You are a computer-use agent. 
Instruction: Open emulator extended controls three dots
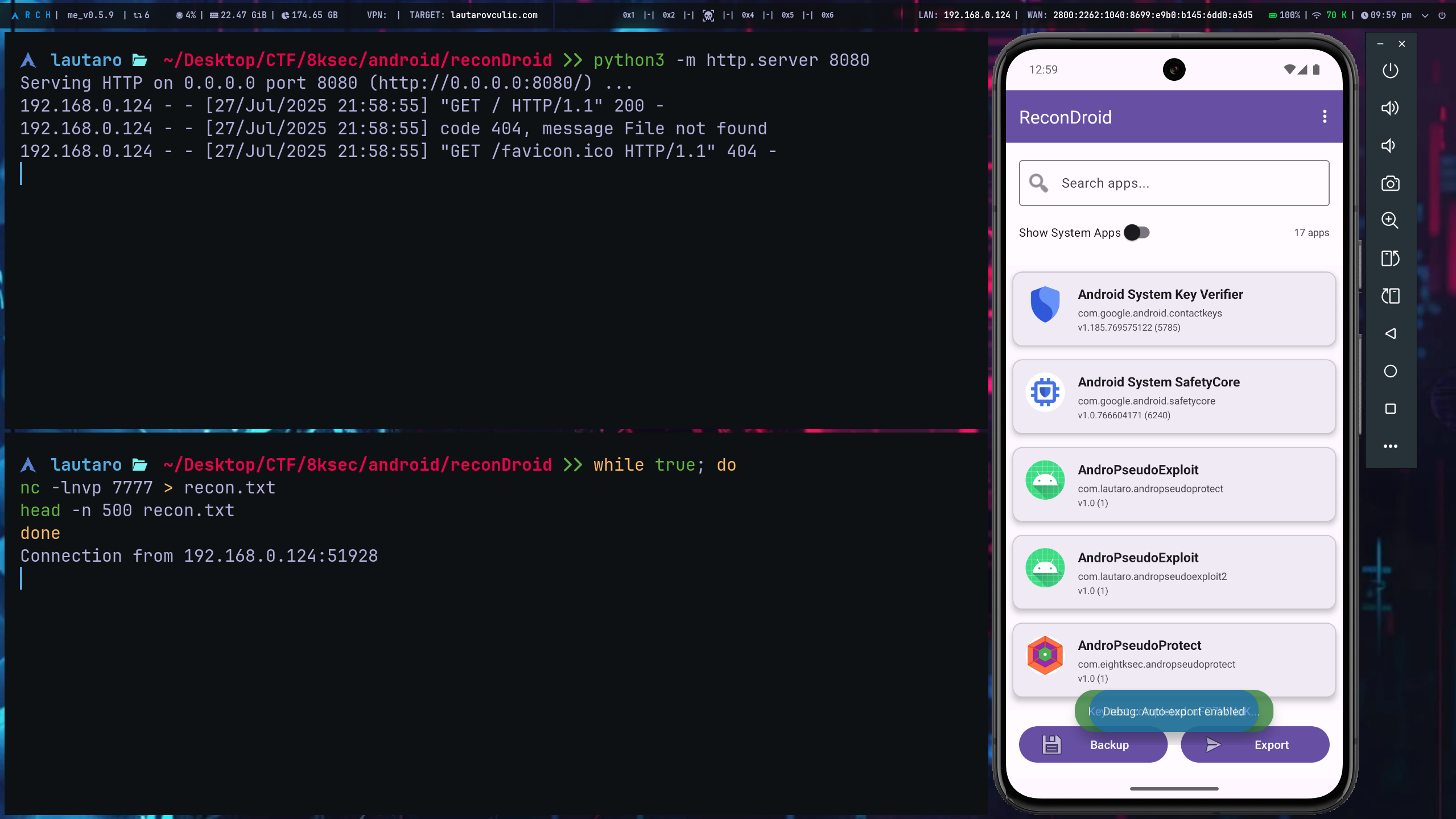[1390, 446]
